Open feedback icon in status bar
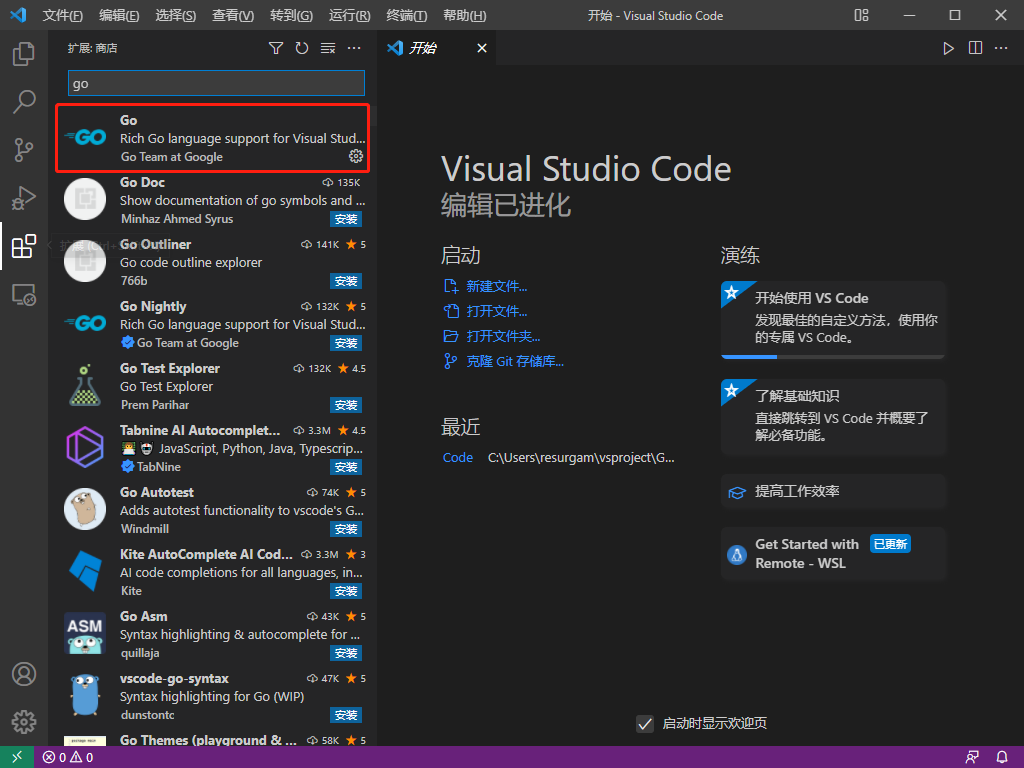The height and width of the screenshot is (768, 1024). click(972, 758)
